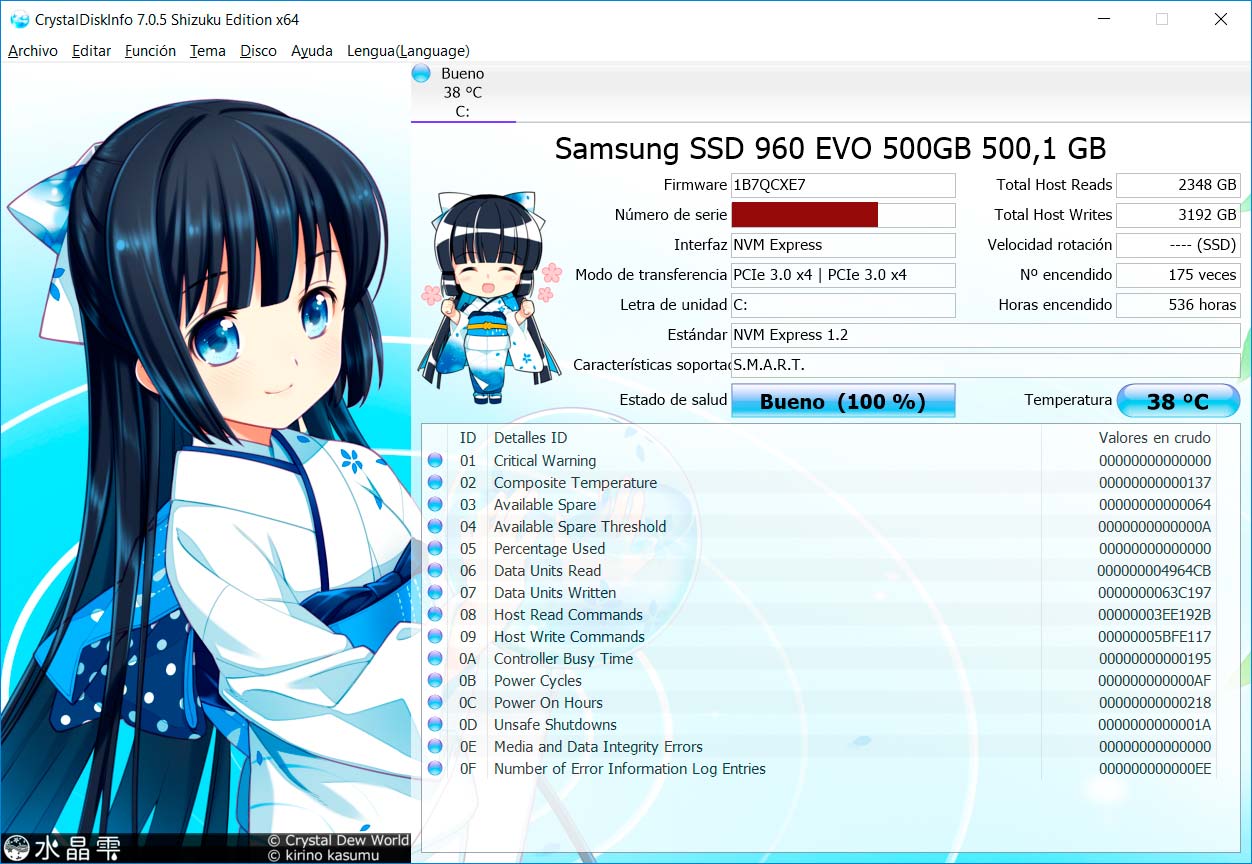Screen dimensions: 1252x864
Task: Click the Bueno (100 %) health status button
Action: coord(843,401)
